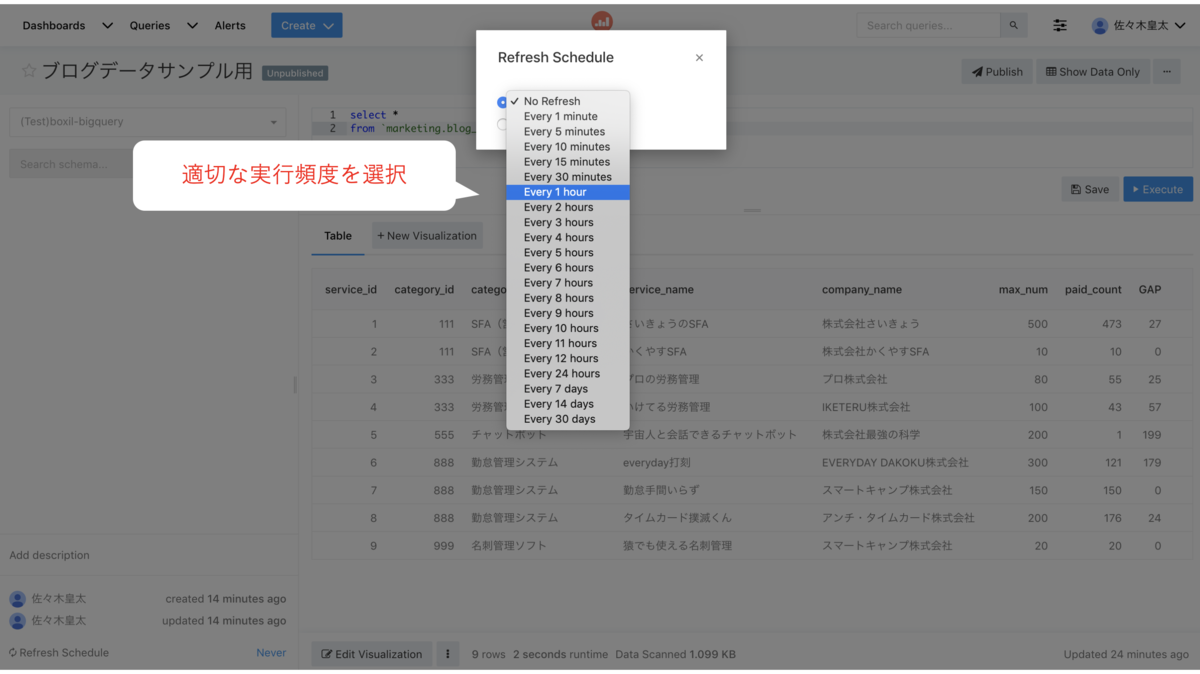
Task: Sort by category_id column header
Action: (x=424, y=290)
